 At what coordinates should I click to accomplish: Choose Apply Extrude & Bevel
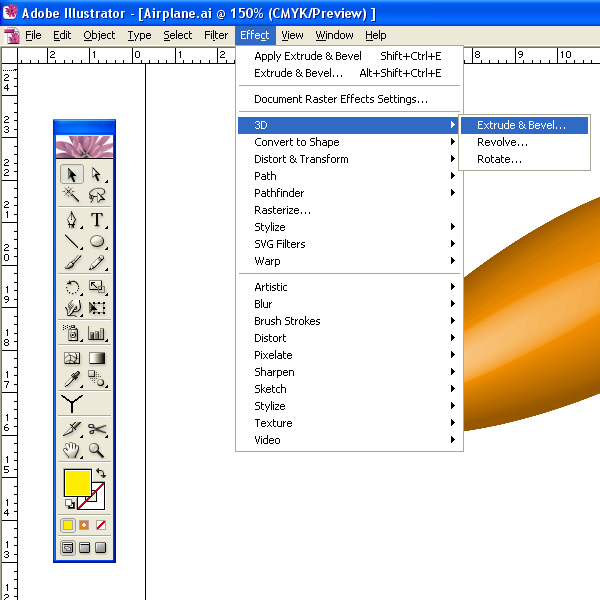[349, 56]
